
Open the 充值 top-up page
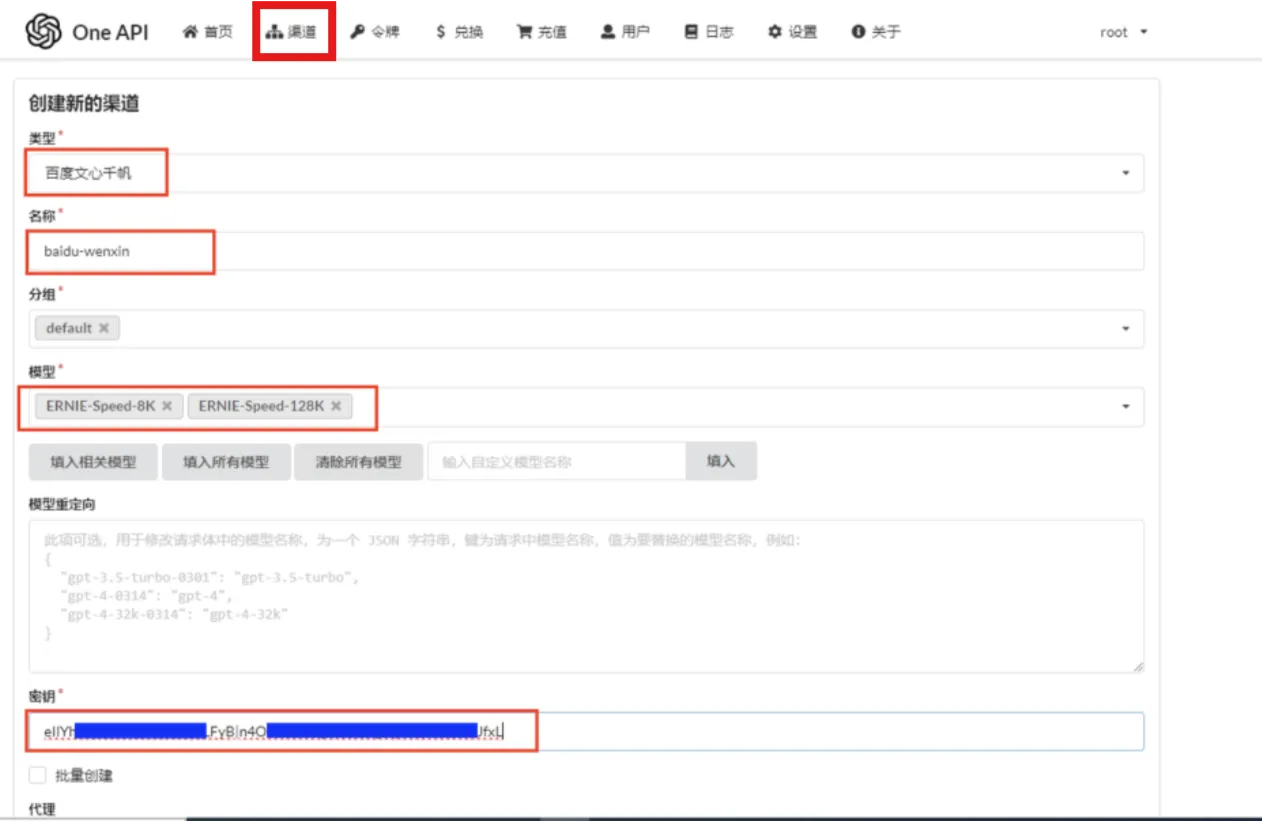pyautogui.click(x=541, y=32)
